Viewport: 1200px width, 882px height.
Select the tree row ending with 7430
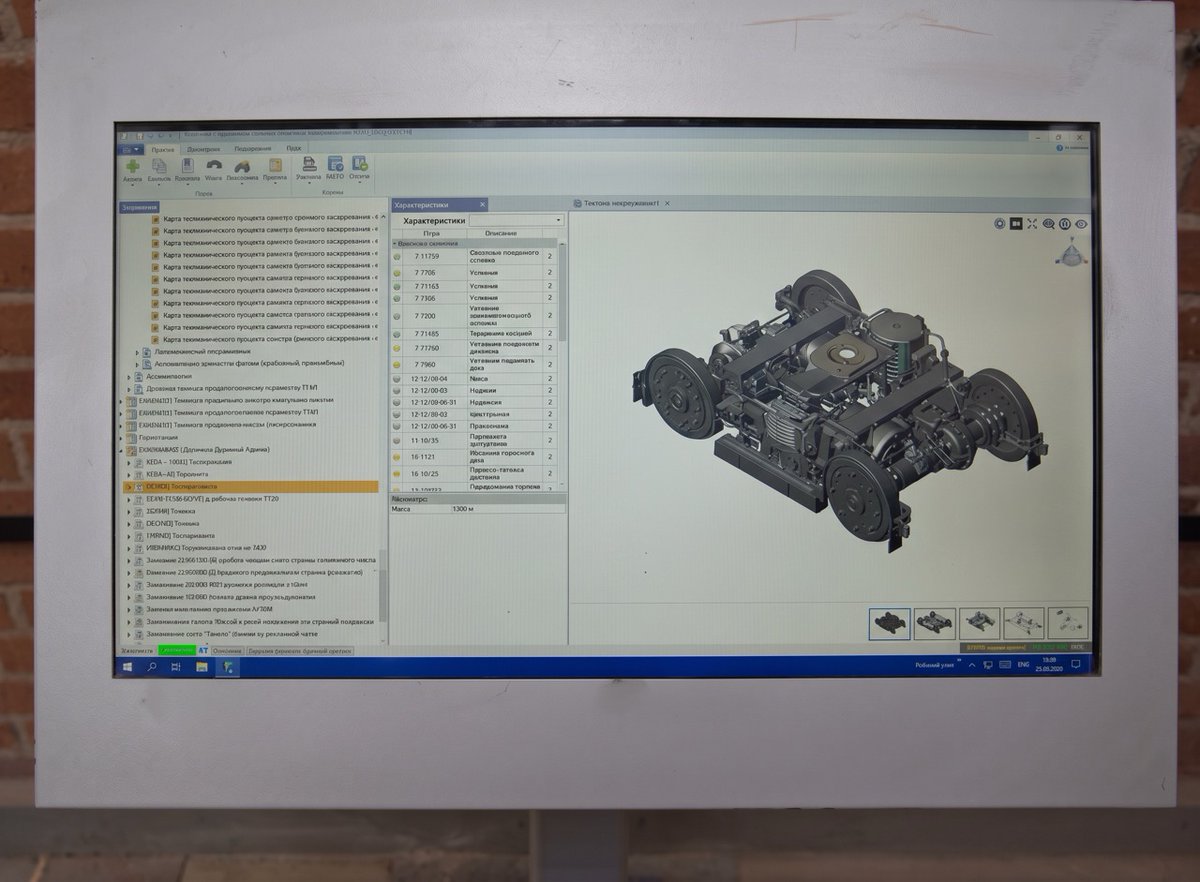click(206, 548)
